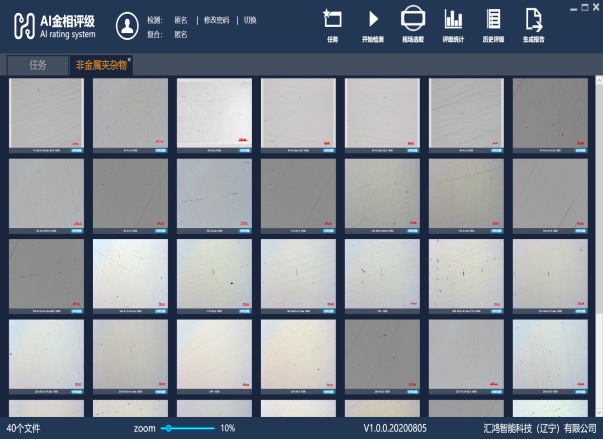Click the 任务 (Task) toolbar icon
This screenshot has width=603, height=439.
(332, 22)
